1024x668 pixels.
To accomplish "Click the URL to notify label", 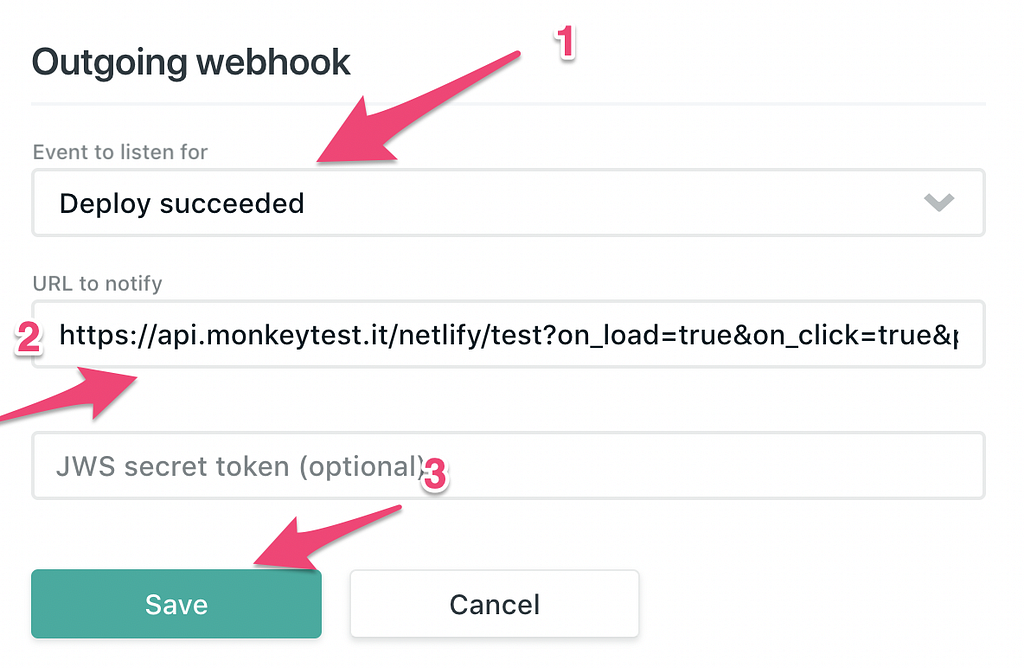I will pyautogui.click(x=97, y=284).
